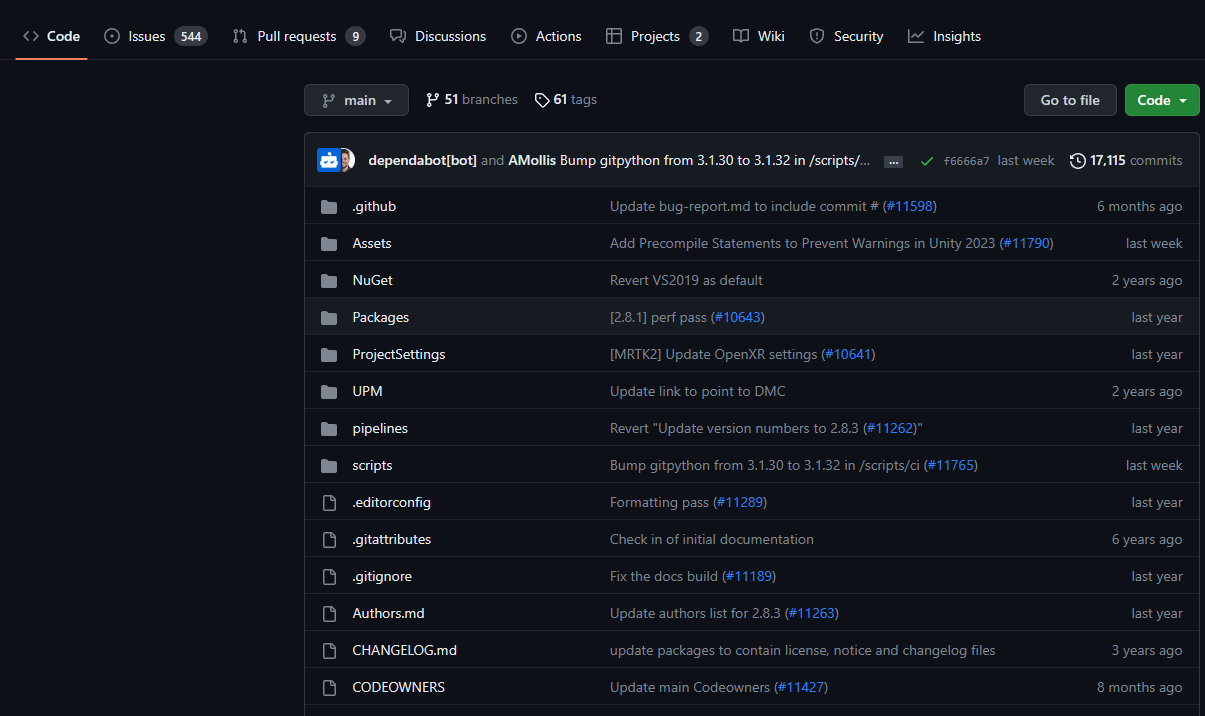Open the AMollis author link
Image resolution: width=1205 pixels, height=716 pixels.
(x=532, y=160)
